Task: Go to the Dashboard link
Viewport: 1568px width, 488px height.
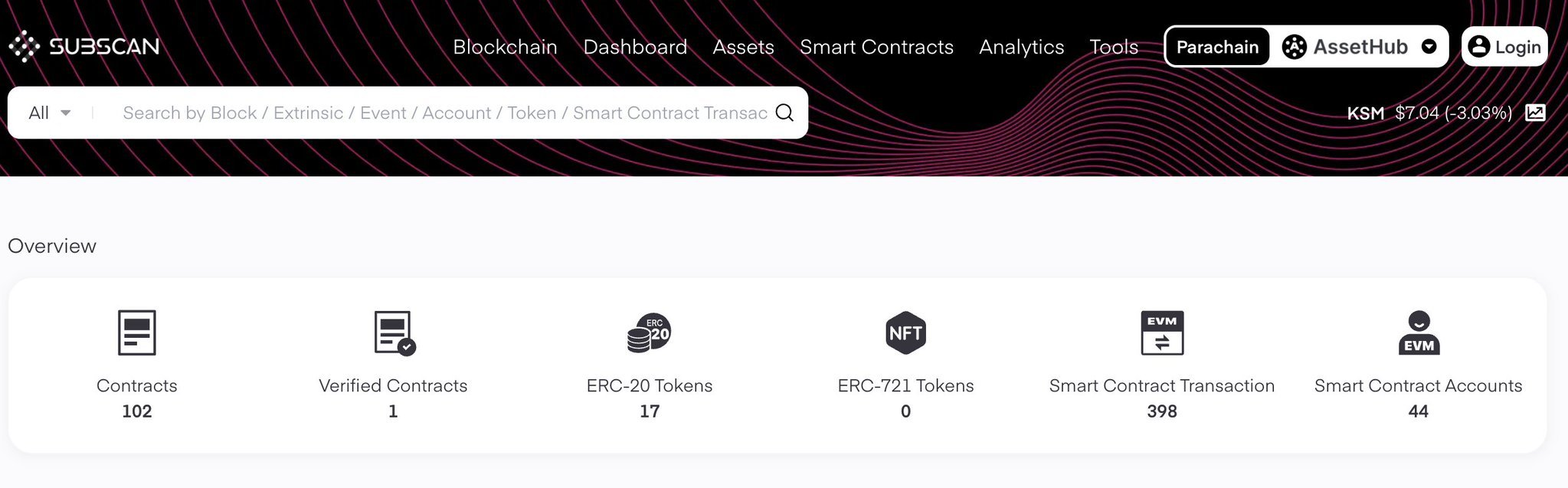Action: [635, 47]
